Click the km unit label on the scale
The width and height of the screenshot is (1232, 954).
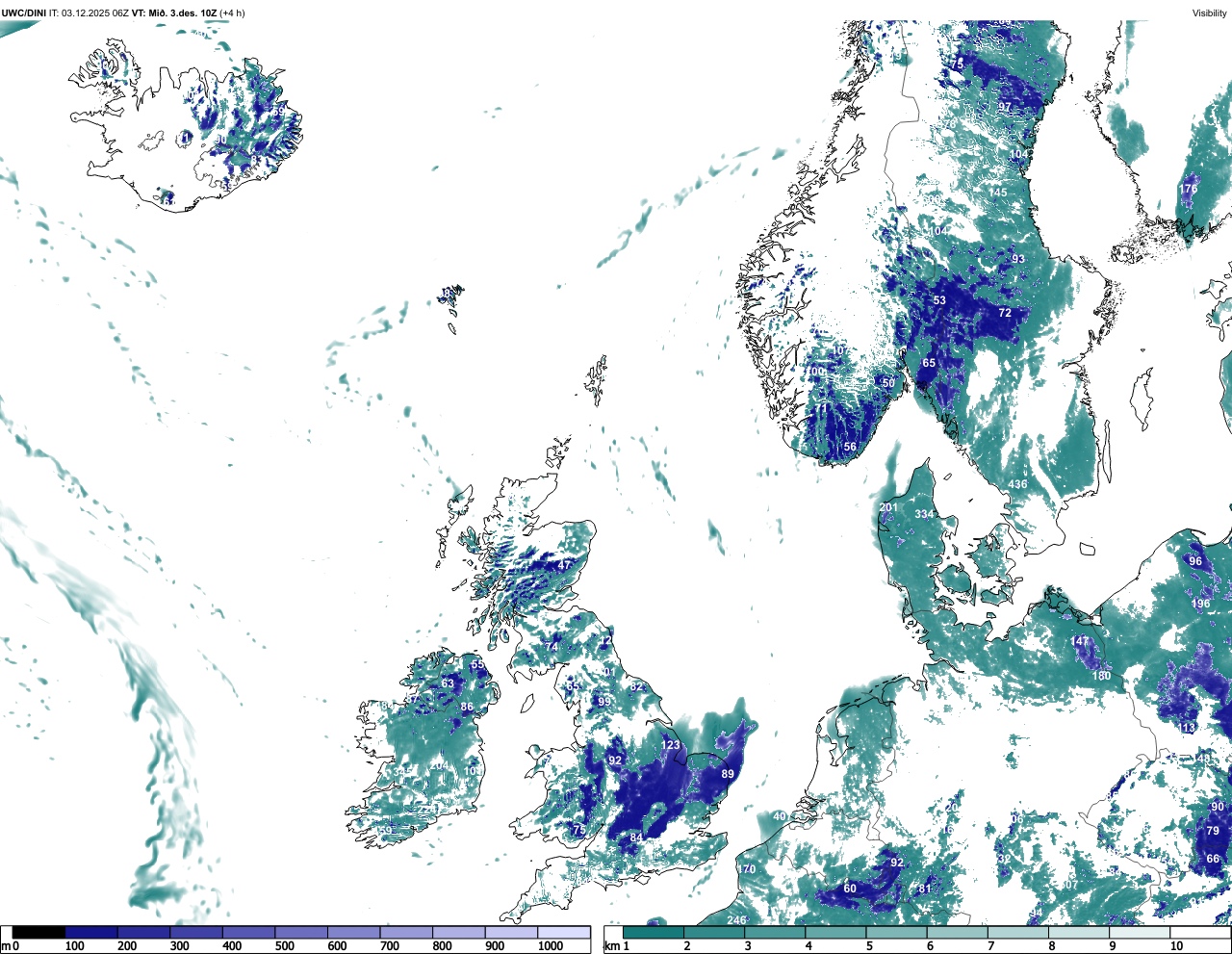click(611, 946)
